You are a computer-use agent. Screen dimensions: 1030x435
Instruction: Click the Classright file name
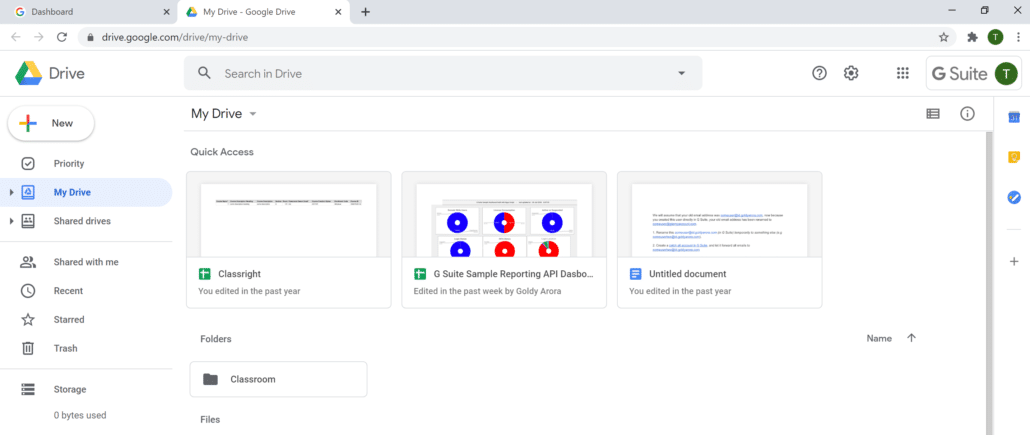[x=240, y=274]
